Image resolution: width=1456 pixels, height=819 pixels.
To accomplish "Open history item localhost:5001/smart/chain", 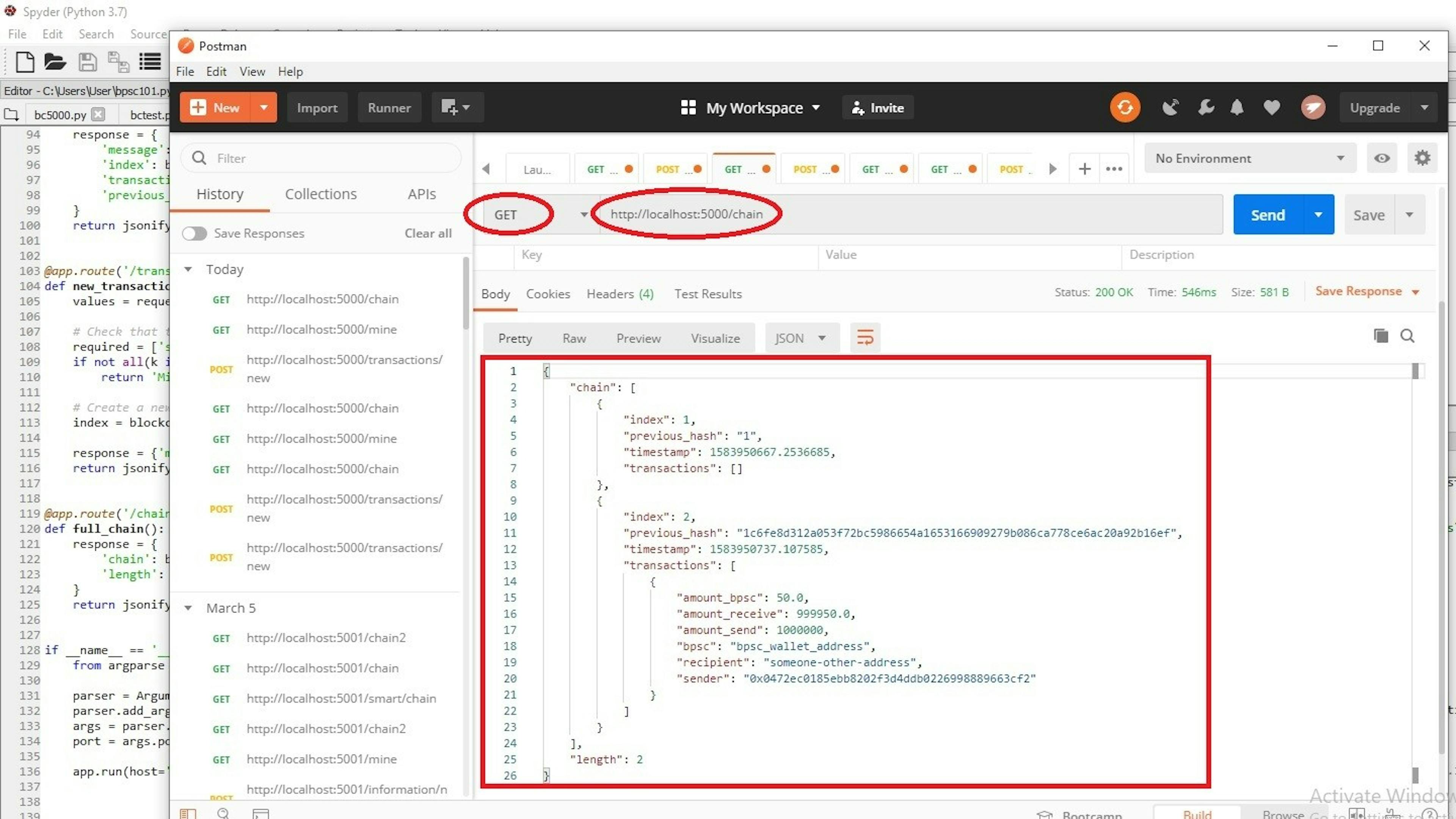I will (x=341, y=698).
